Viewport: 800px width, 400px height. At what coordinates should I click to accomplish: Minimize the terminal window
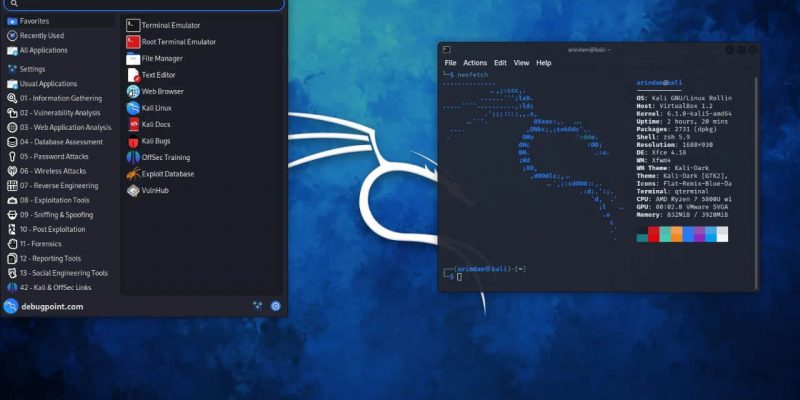tap(730, 49)
